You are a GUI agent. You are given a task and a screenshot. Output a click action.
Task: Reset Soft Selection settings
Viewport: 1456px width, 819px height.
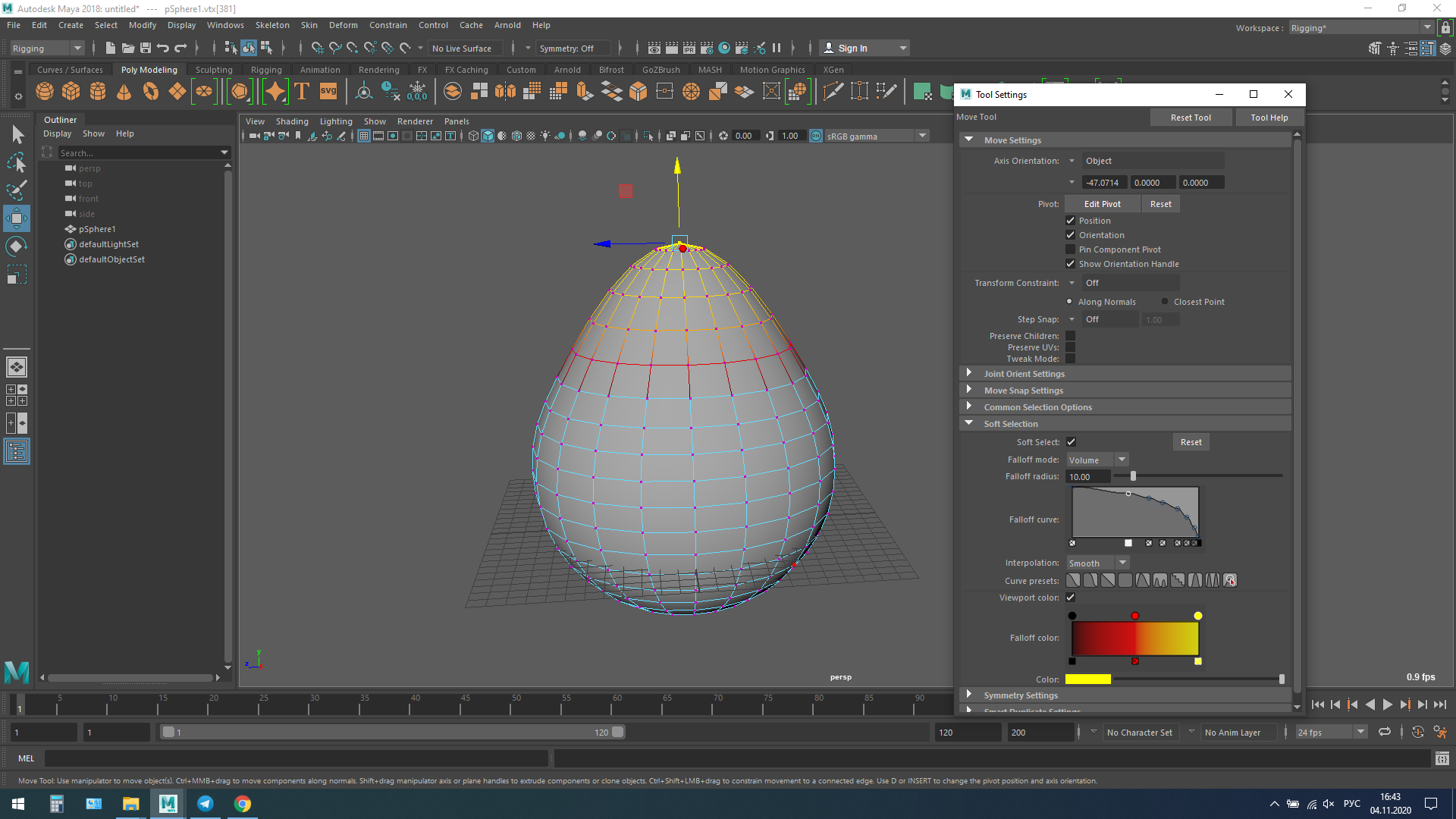[1191, 442]
